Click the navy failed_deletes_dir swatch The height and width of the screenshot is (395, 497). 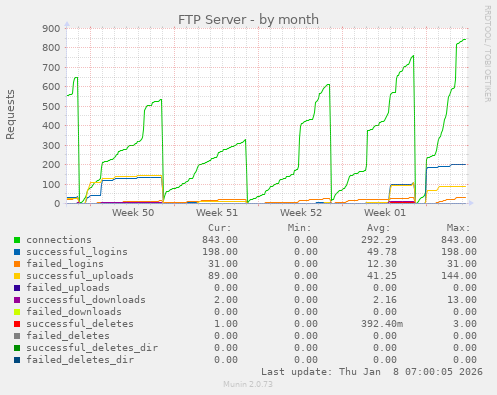(x=17, y=360)
